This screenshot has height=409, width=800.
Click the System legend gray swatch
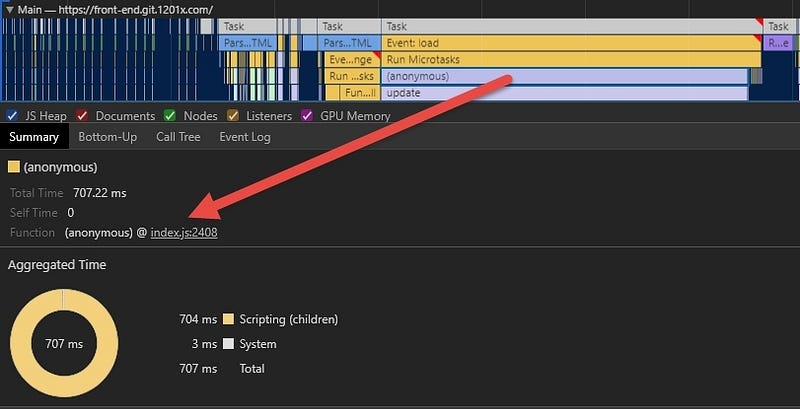coord(228,344)
